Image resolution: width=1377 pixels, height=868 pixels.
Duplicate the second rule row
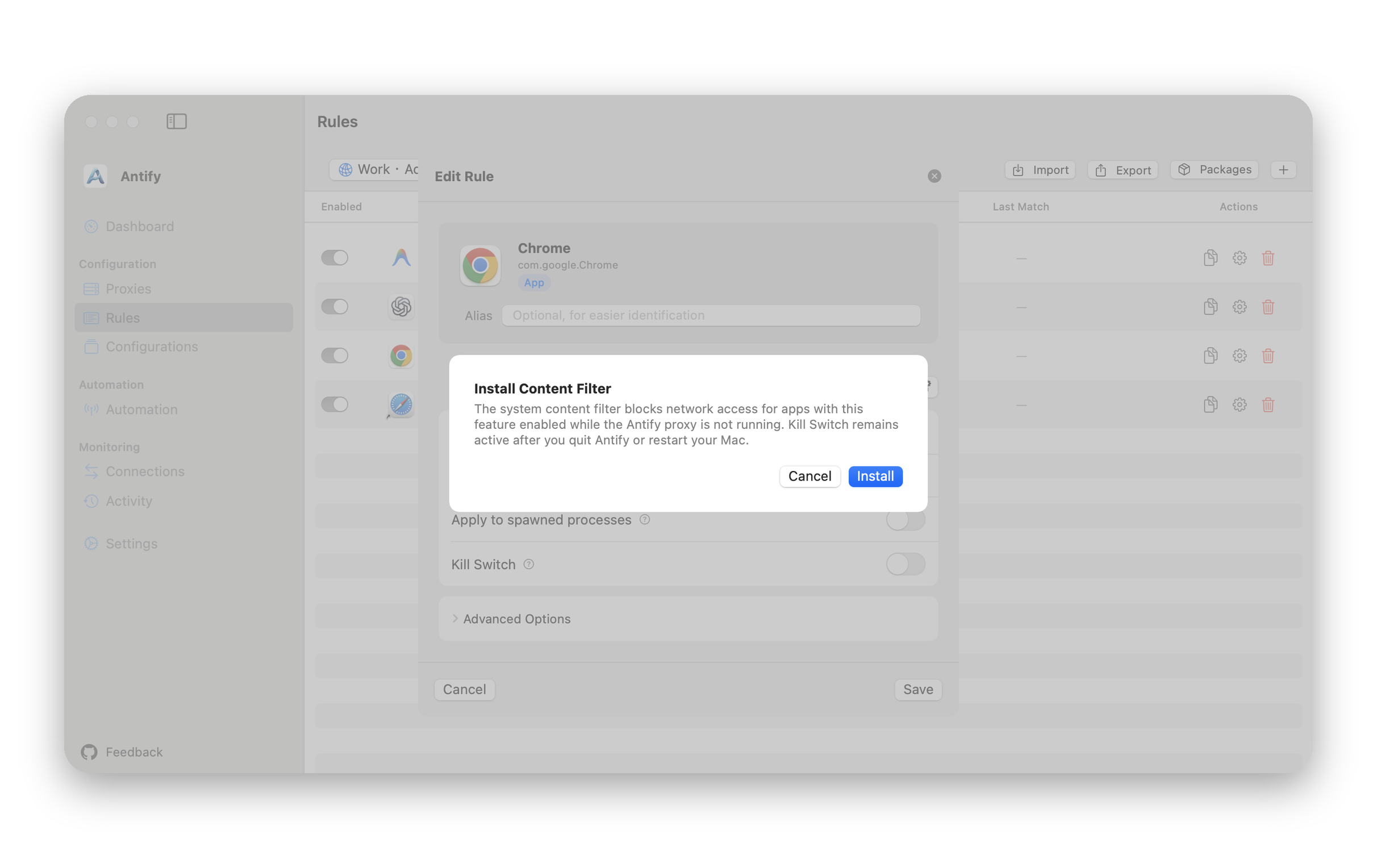click(1211, 307)
